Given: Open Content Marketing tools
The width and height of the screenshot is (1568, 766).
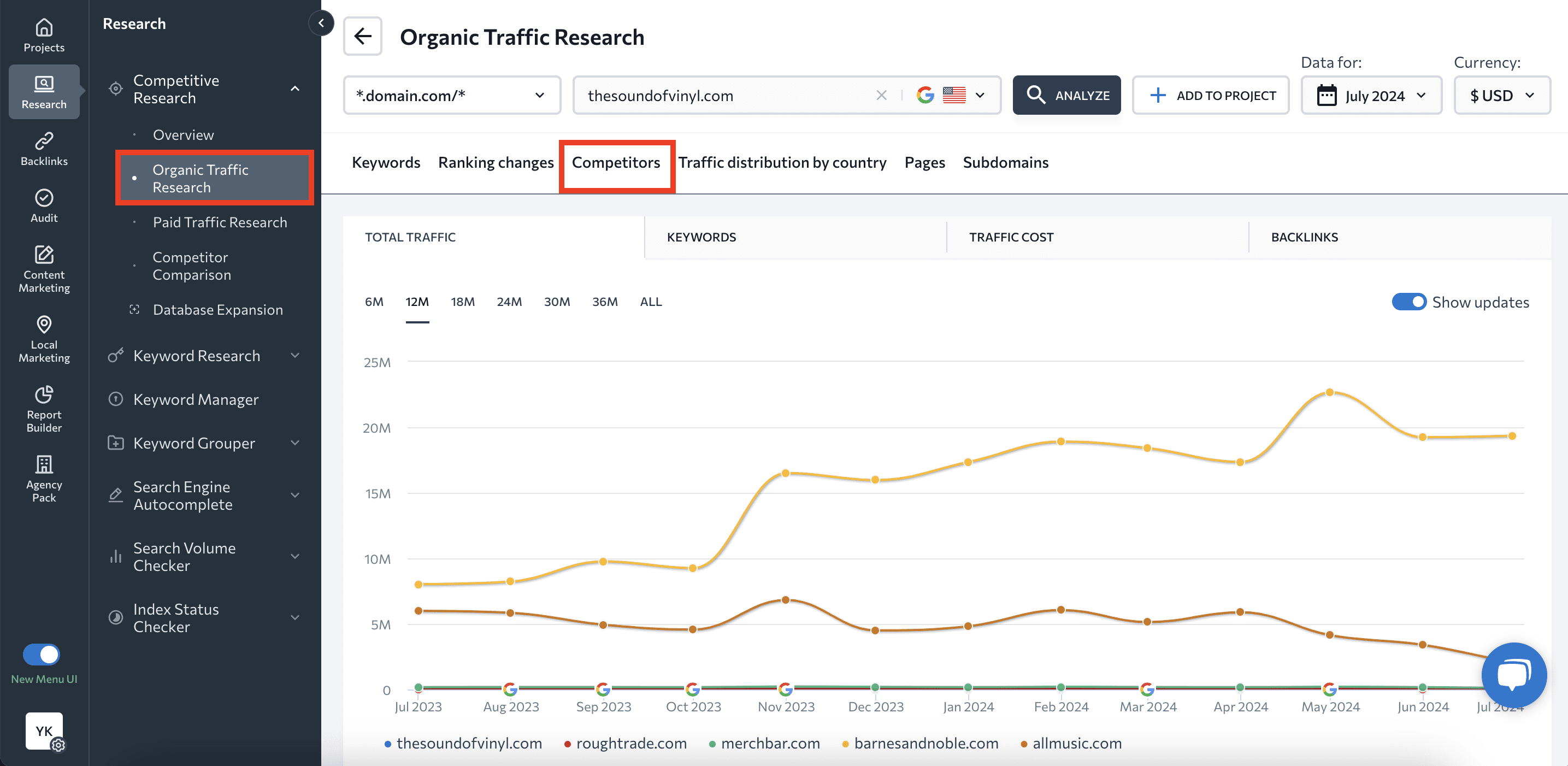Looking at the screenshot, I should [x=43, y=268].
